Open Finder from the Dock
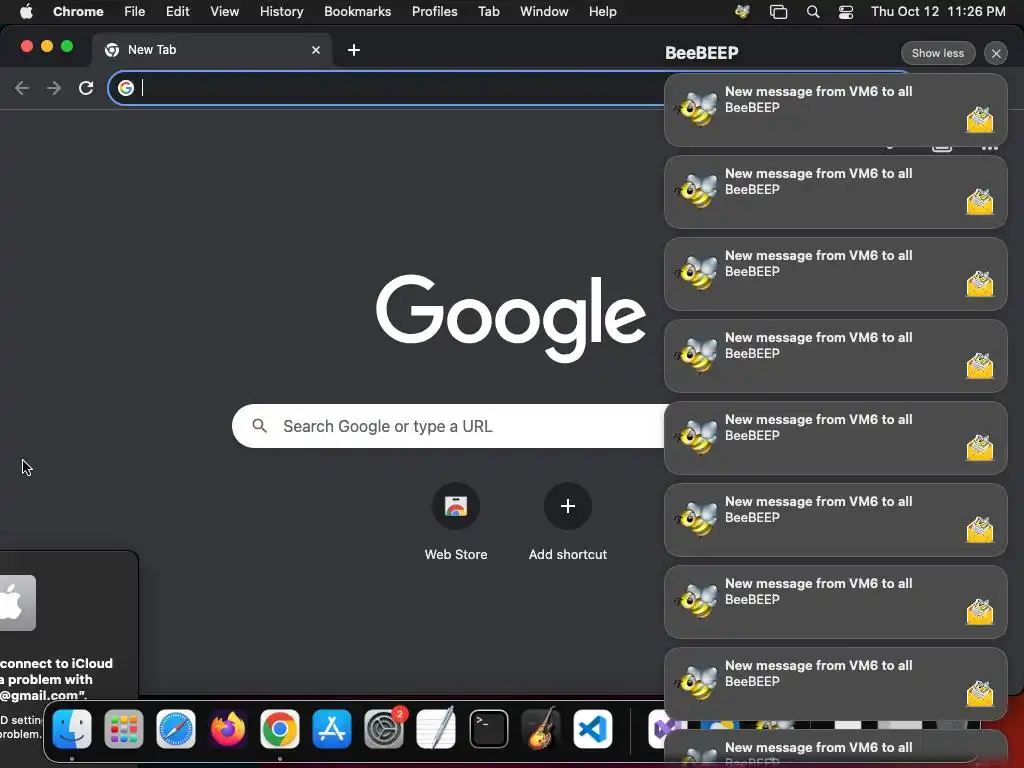The height and width of the screenshot is (768, 1024). [x=72, y=729]
